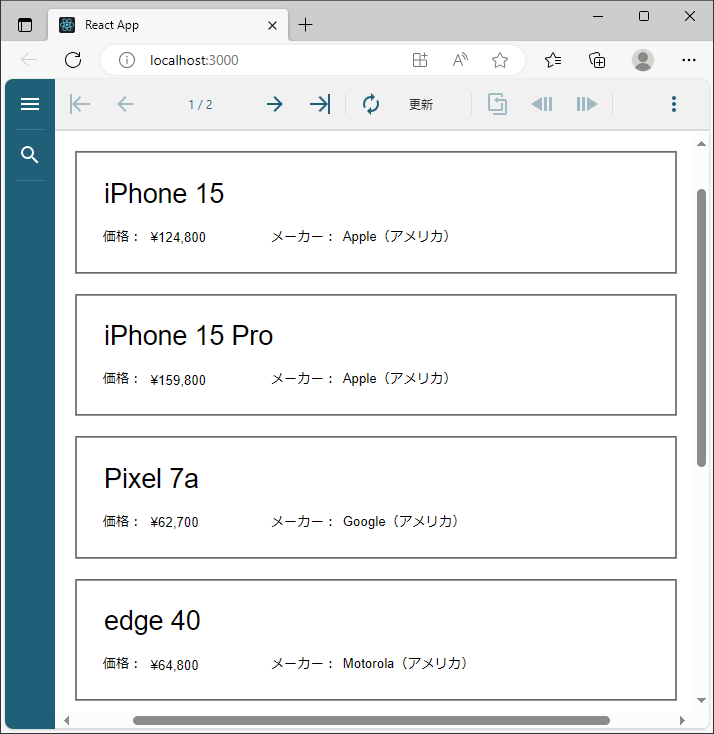The height and width of the screenshot is (734, 714).
Task: Click Motorola（アメリカ） maker text
Action: click(x=405, y=664)
